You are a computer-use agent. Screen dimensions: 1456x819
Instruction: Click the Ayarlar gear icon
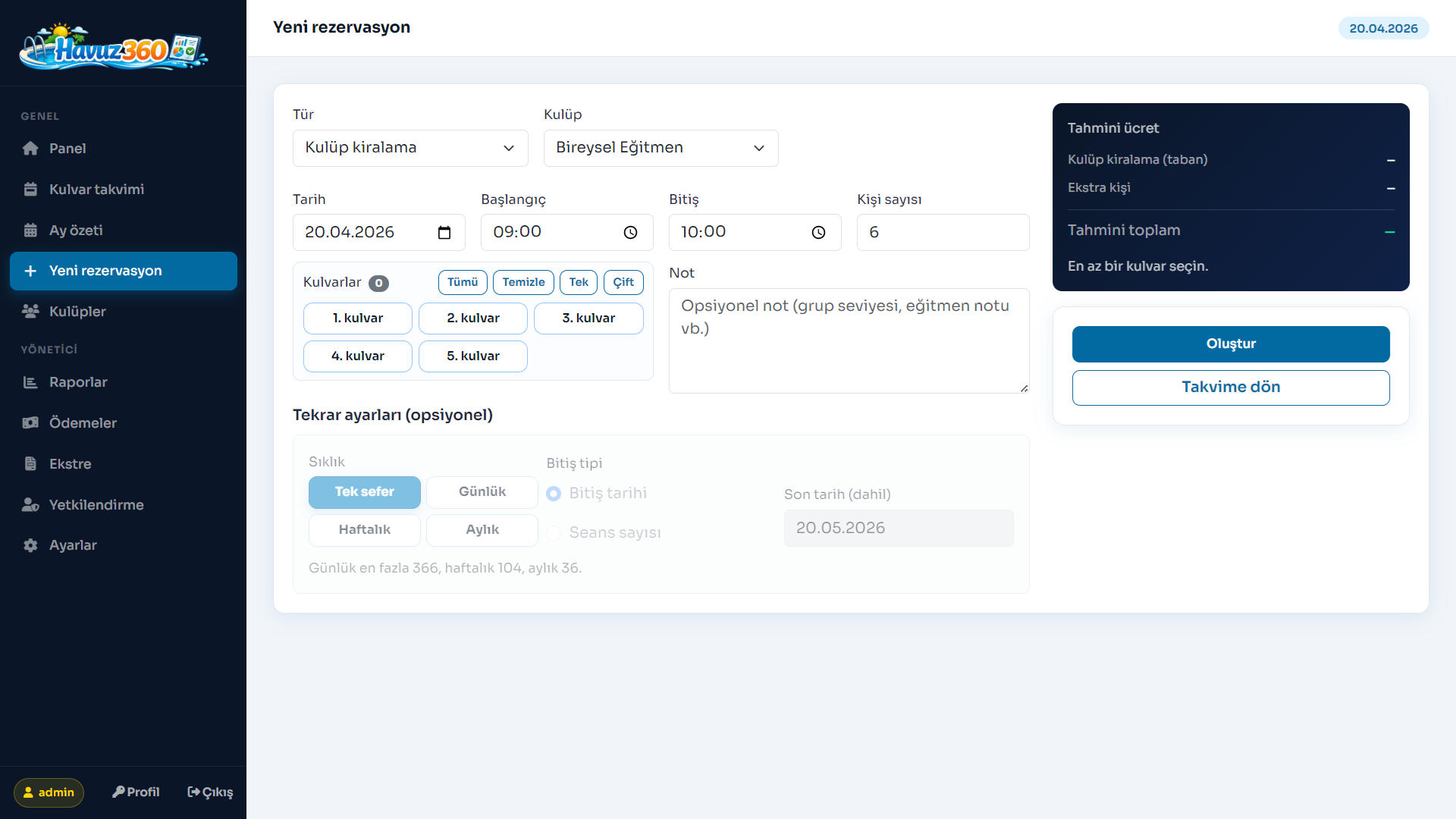(x=30, y=545)
